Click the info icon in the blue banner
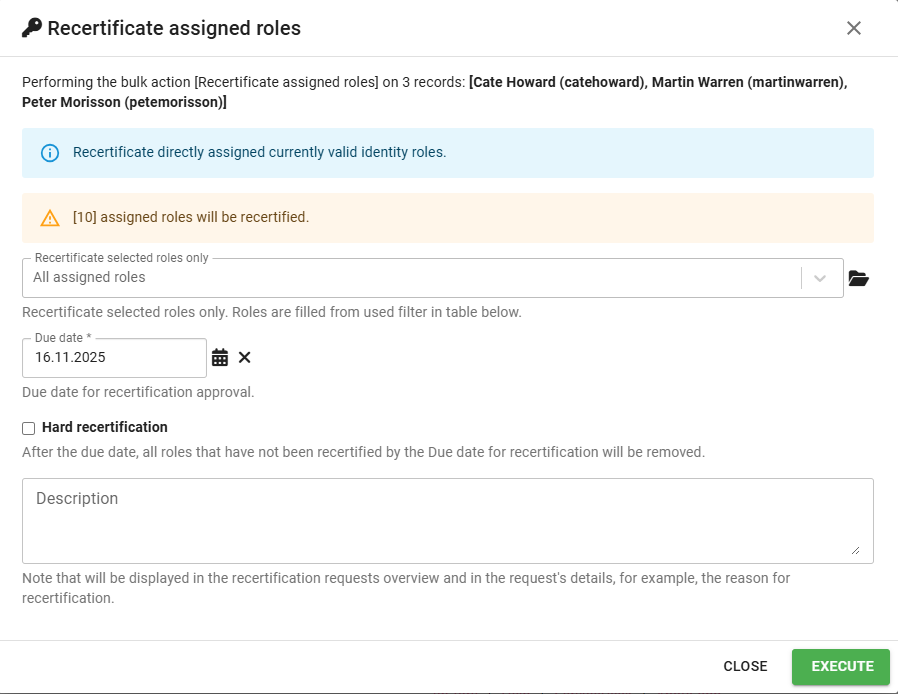 (x=50, y=153)
